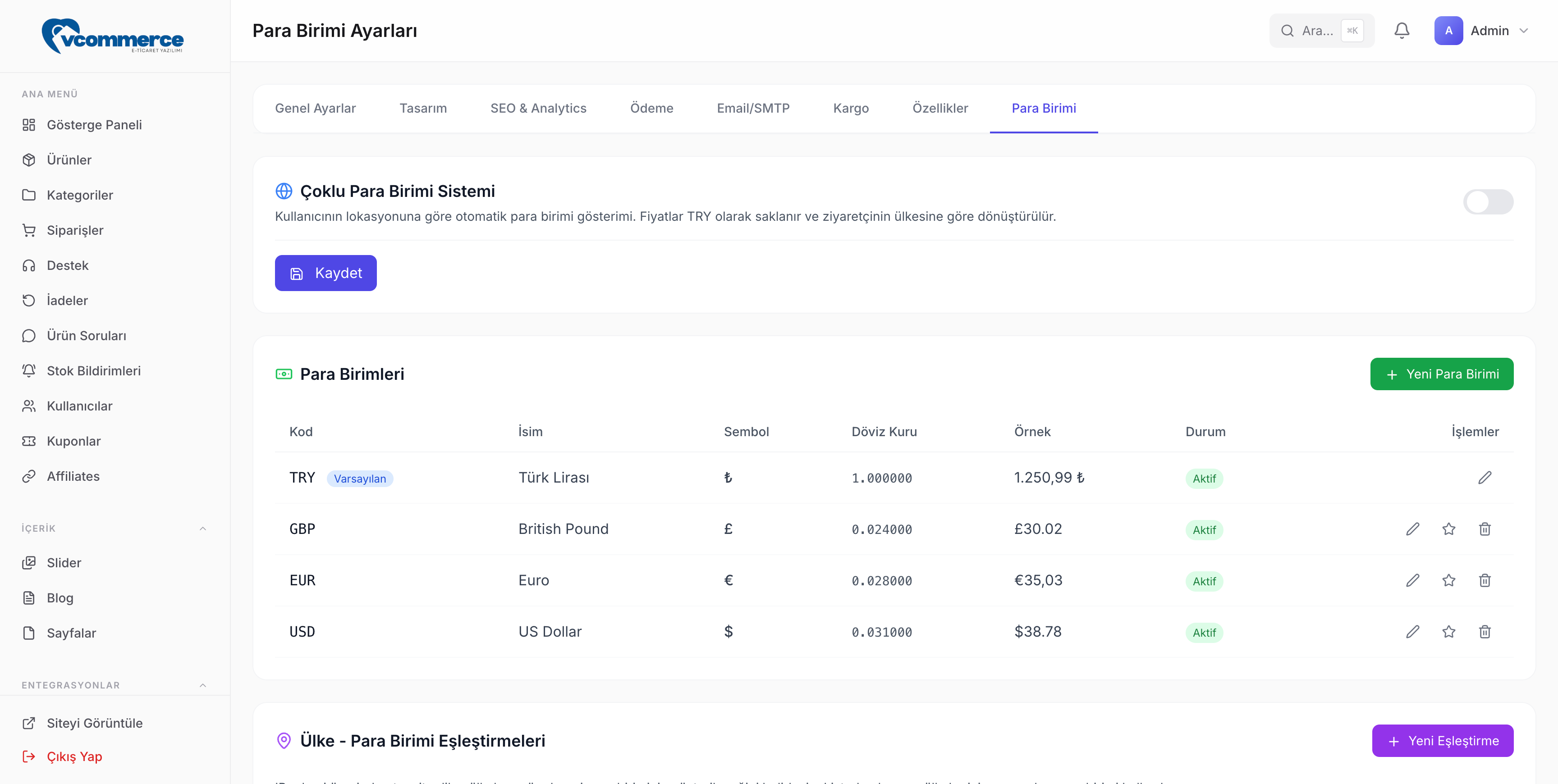Open the Admin user dropdown
Viewport: 1558px width, 784px height.
point(1481,31)
